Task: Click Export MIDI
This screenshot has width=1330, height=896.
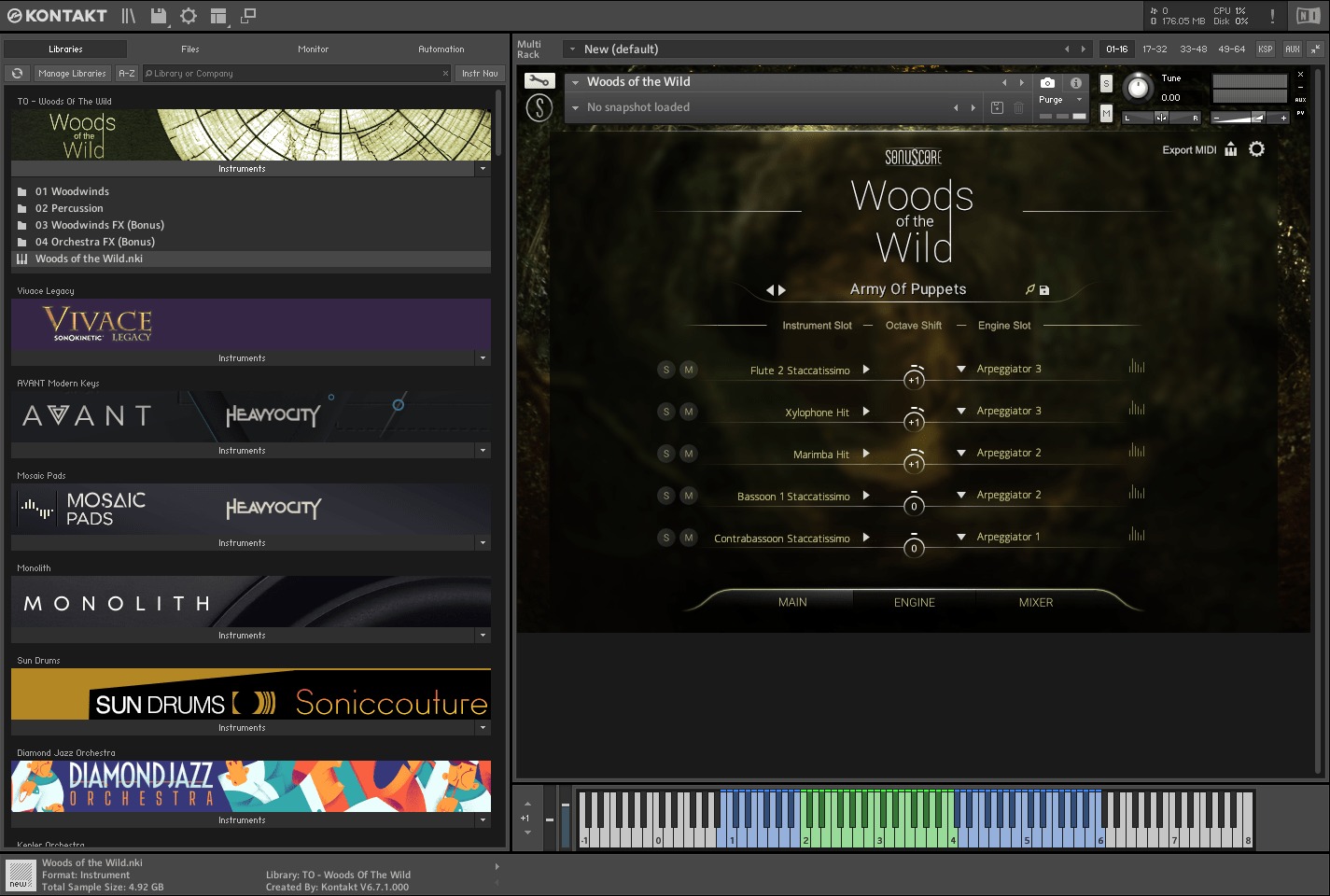Action: (1189, 150)
